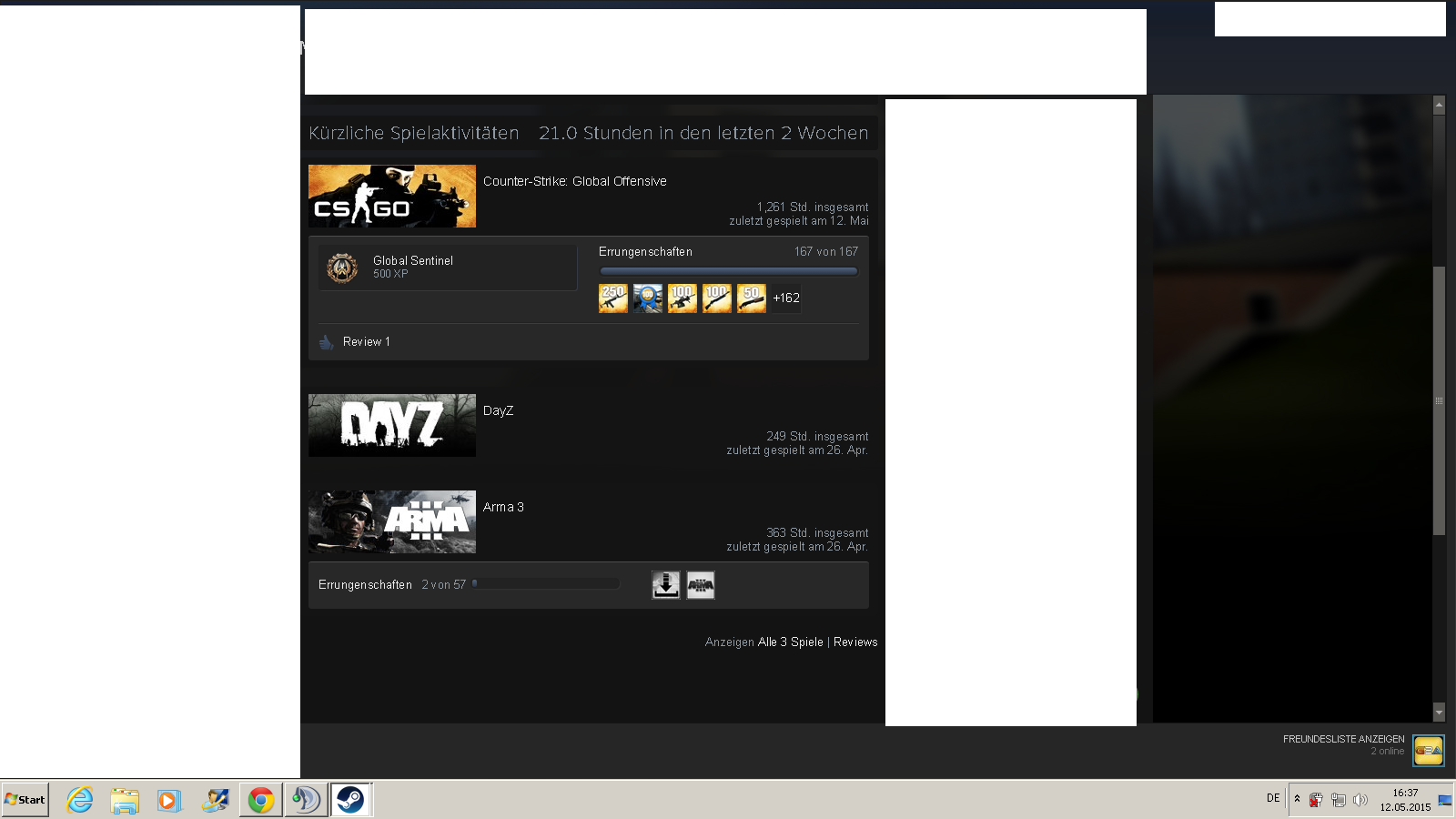This screenshot has height=819, width=1456.
Task: Click the power plug tray icon with red X
Action: (1316, 800)
